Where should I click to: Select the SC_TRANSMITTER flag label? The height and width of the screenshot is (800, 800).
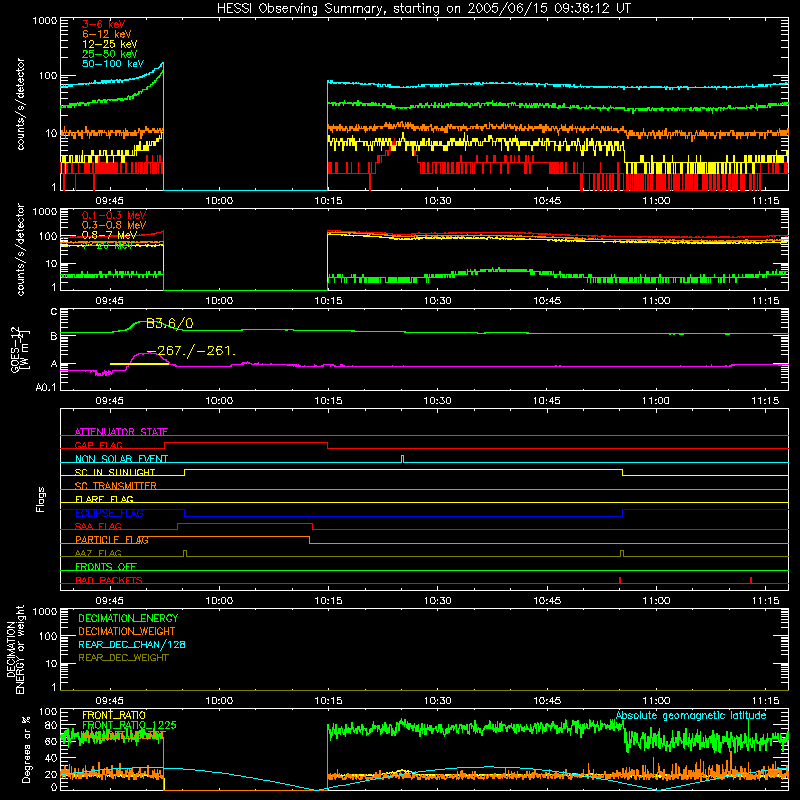click(116, 486)
